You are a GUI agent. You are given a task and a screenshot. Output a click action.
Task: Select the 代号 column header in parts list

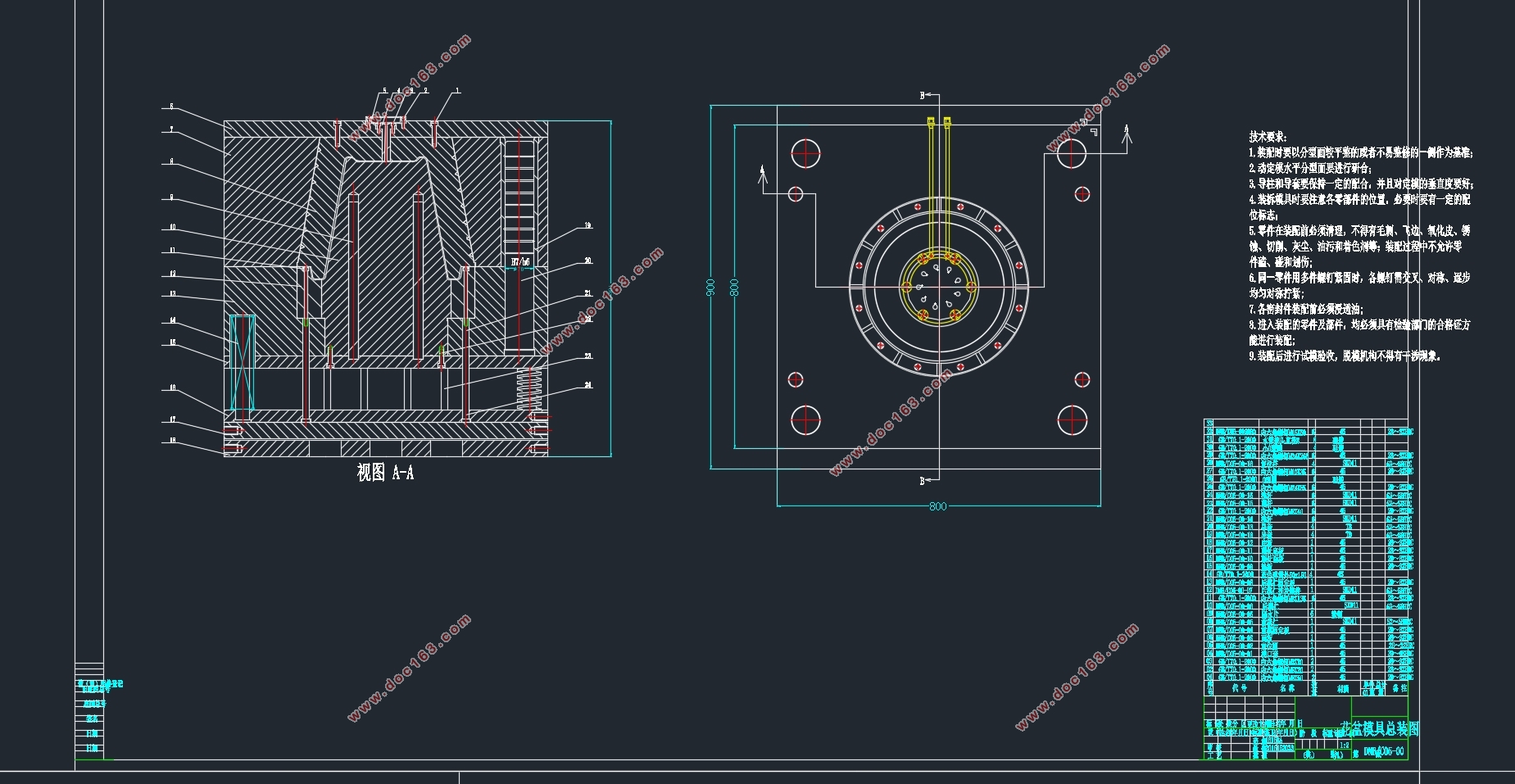point(1239,688)
